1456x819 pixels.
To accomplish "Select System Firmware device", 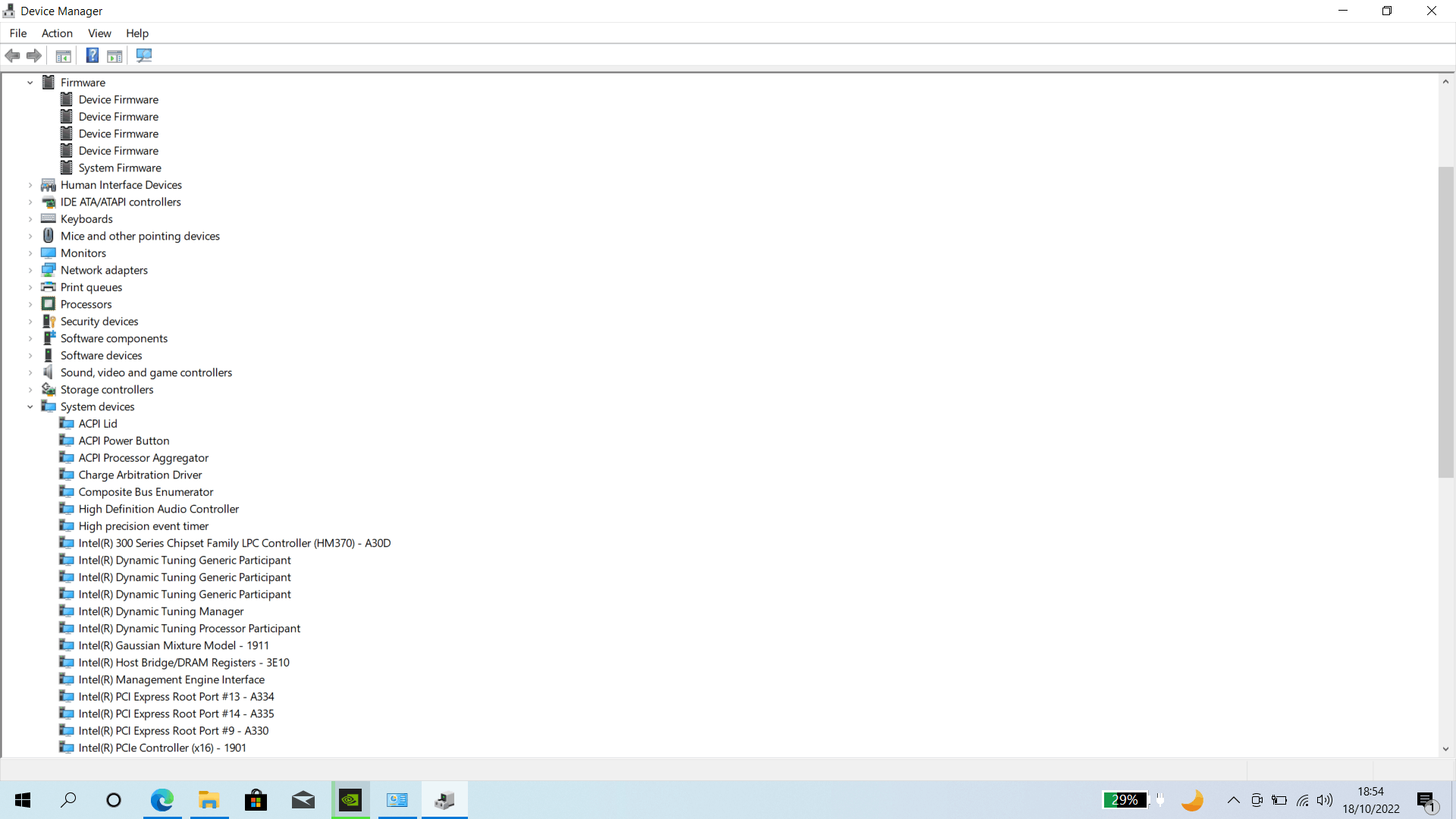I will pos(120,168).
